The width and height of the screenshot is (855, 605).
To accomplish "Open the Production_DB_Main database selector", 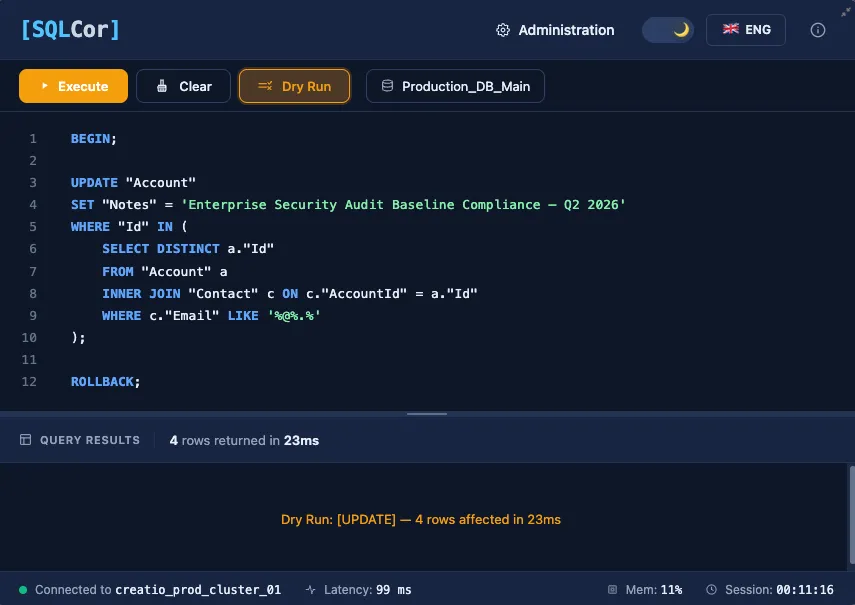I will 455,86.
